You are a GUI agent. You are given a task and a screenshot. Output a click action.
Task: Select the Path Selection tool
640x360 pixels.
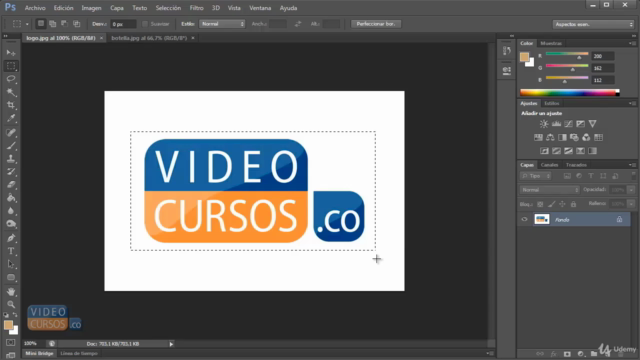click(11, 264)
